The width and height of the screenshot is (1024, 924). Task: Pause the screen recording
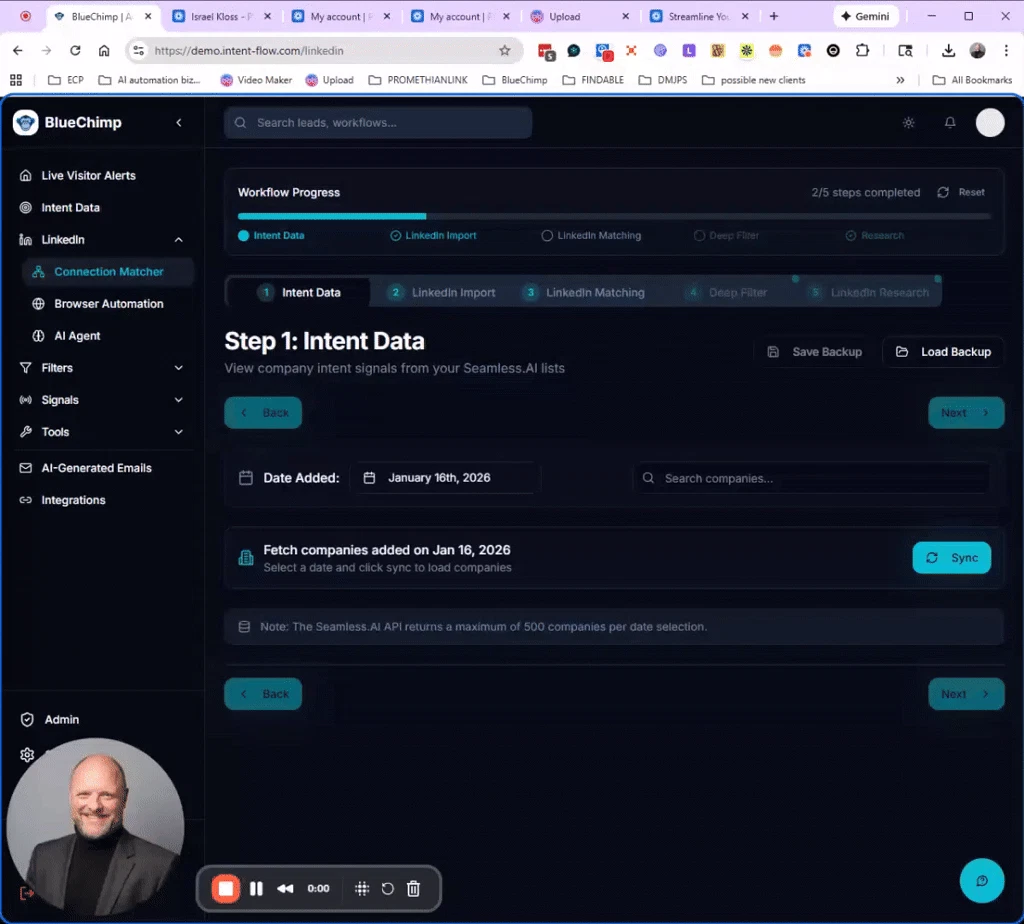[256, 889]
